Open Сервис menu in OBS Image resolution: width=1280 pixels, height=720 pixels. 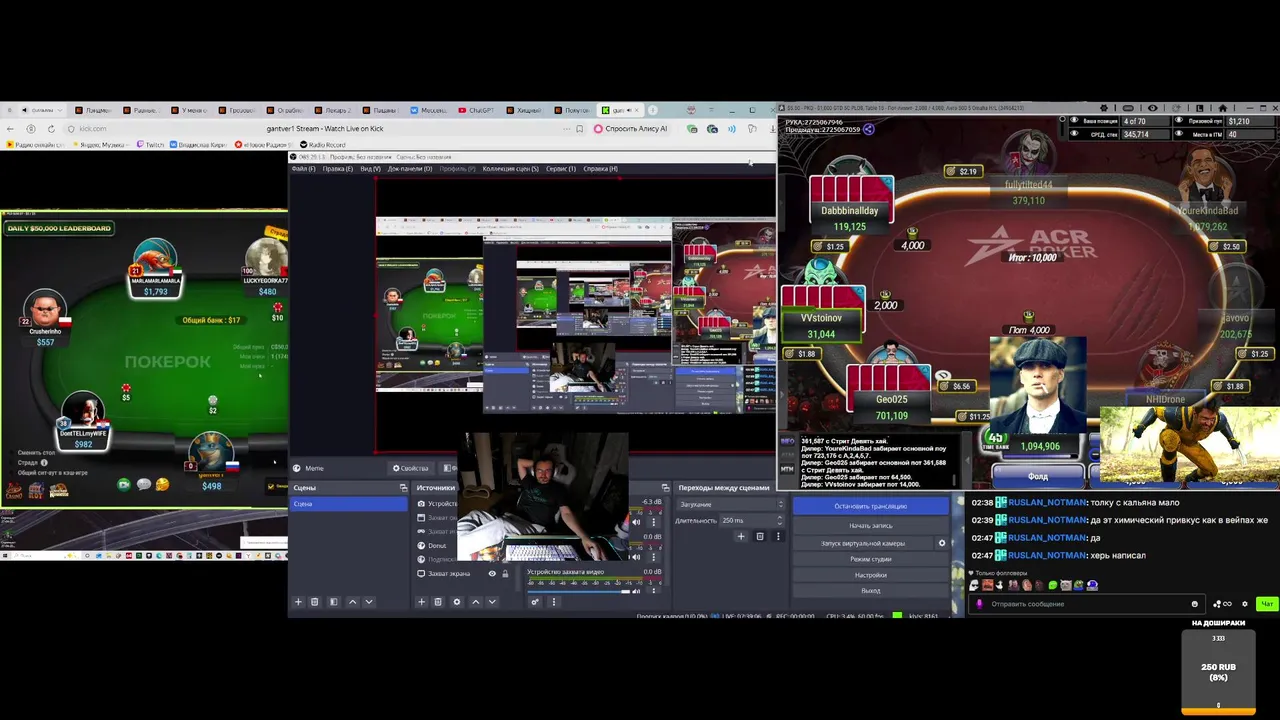pos(561,169)
